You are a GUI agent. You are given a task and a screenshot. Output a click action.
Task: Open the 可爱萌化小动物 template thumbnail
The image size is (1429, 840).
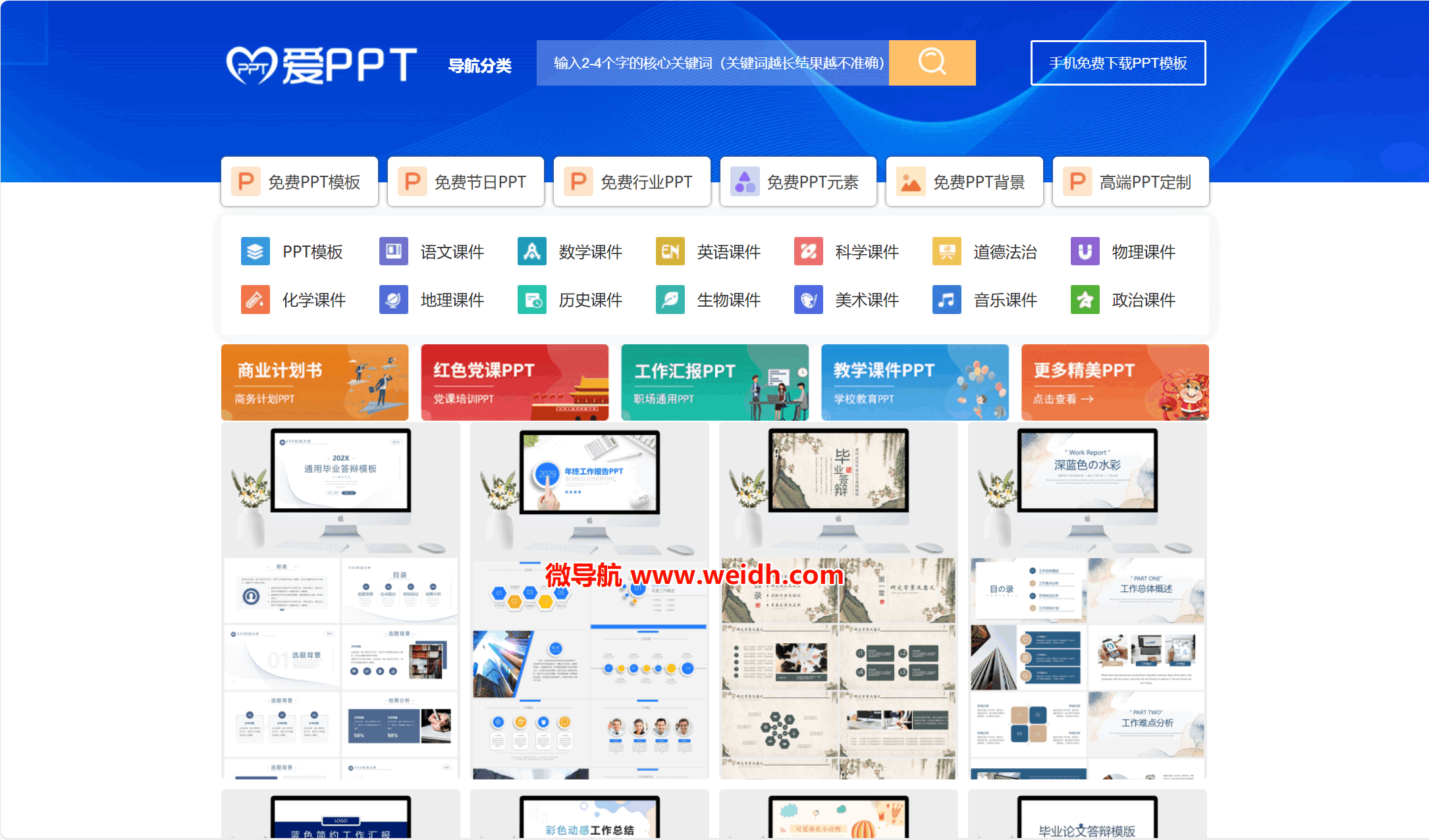point(838,814)
